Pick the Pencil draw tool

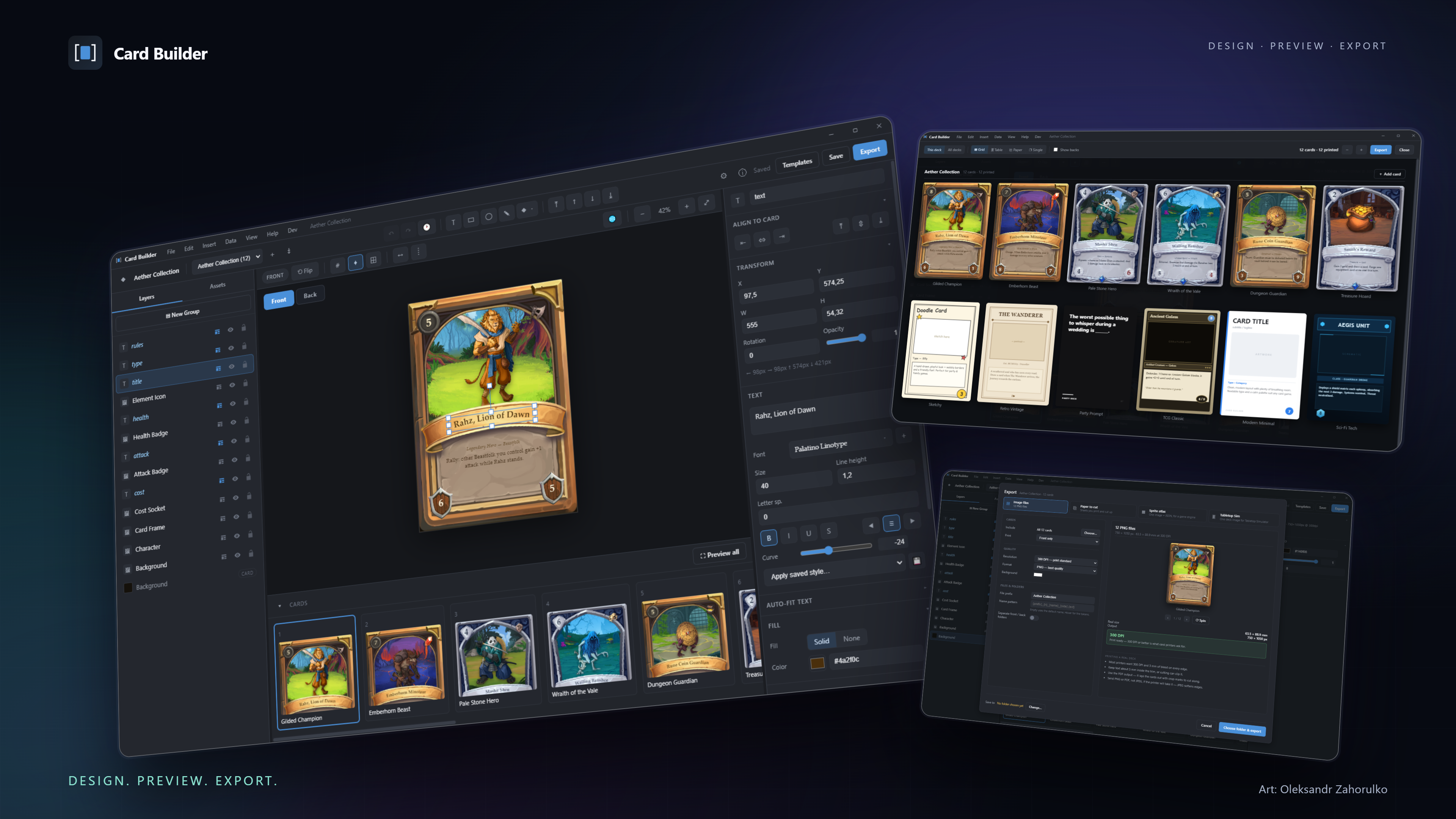[507, 213]
